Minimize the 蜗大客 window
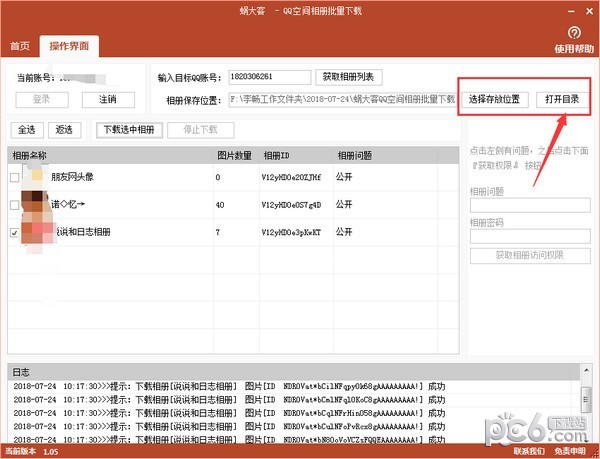This screenshot has height=459, width=600. 571,12
